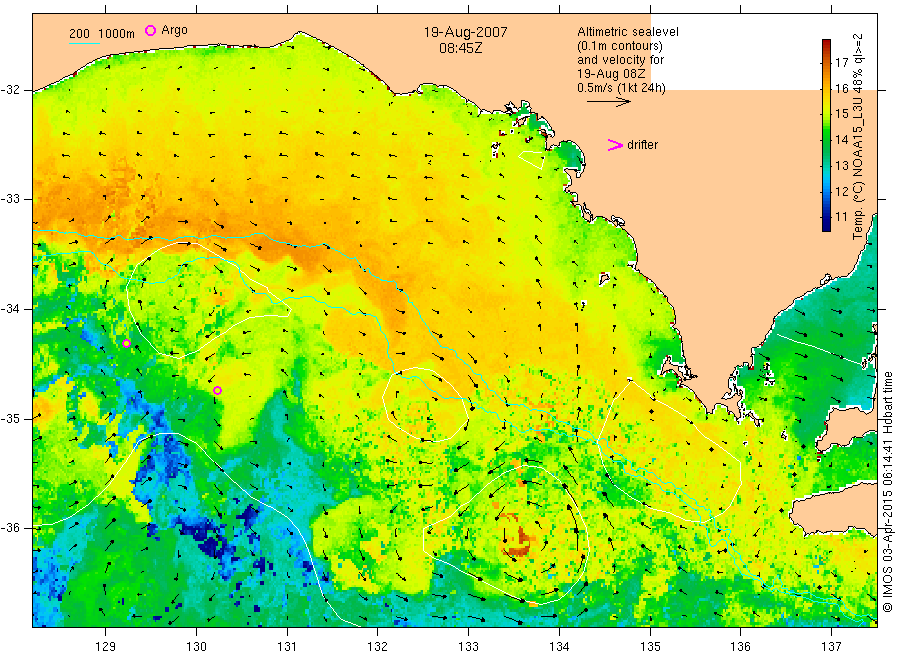This screenshot has height=660, width=900.
Task: Click the longitude label 137
Action: 831,647
